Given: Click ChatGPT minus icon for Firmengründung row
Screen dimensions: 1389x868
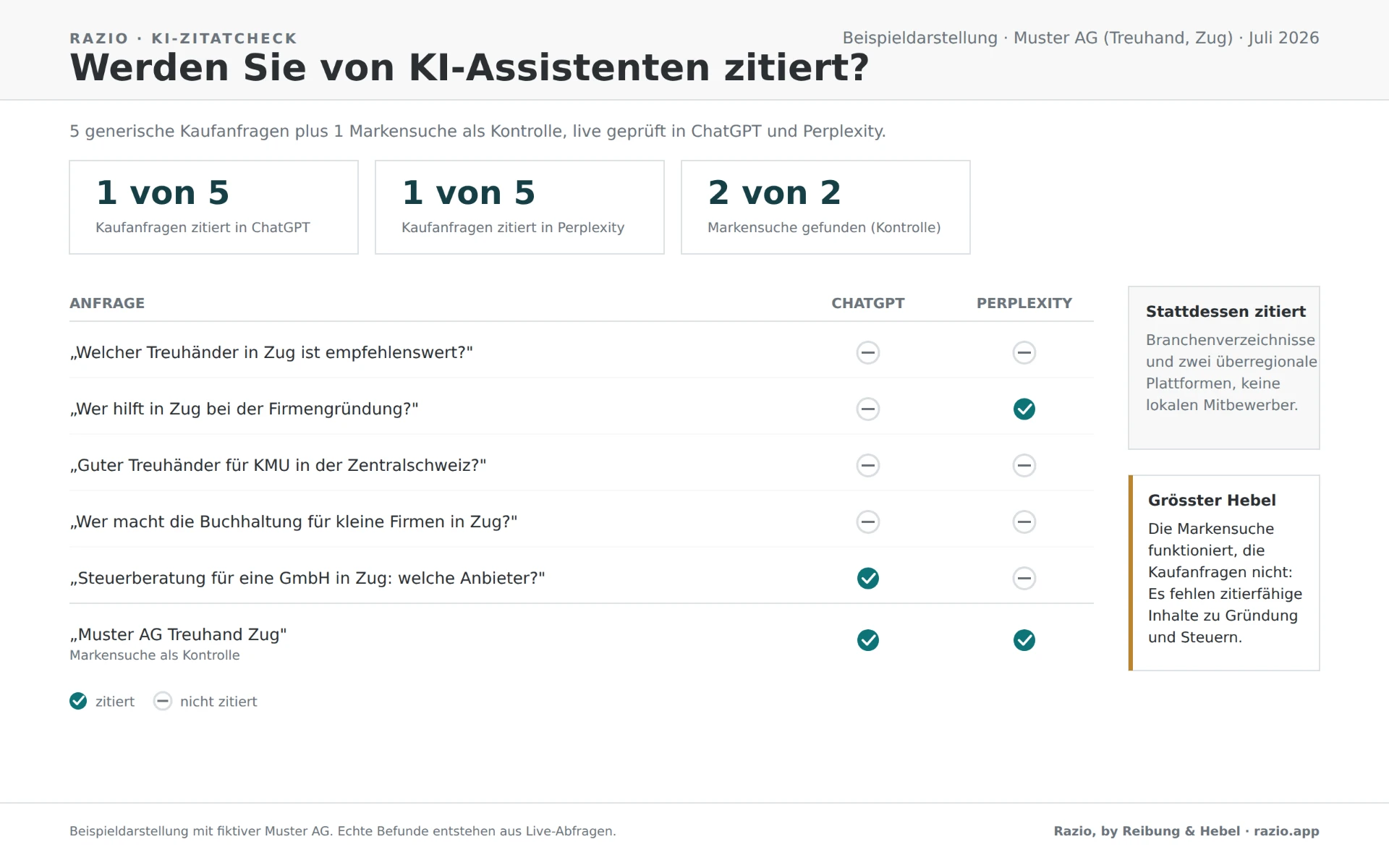Looking at the screenshot, I should click(x=867, y=409).
